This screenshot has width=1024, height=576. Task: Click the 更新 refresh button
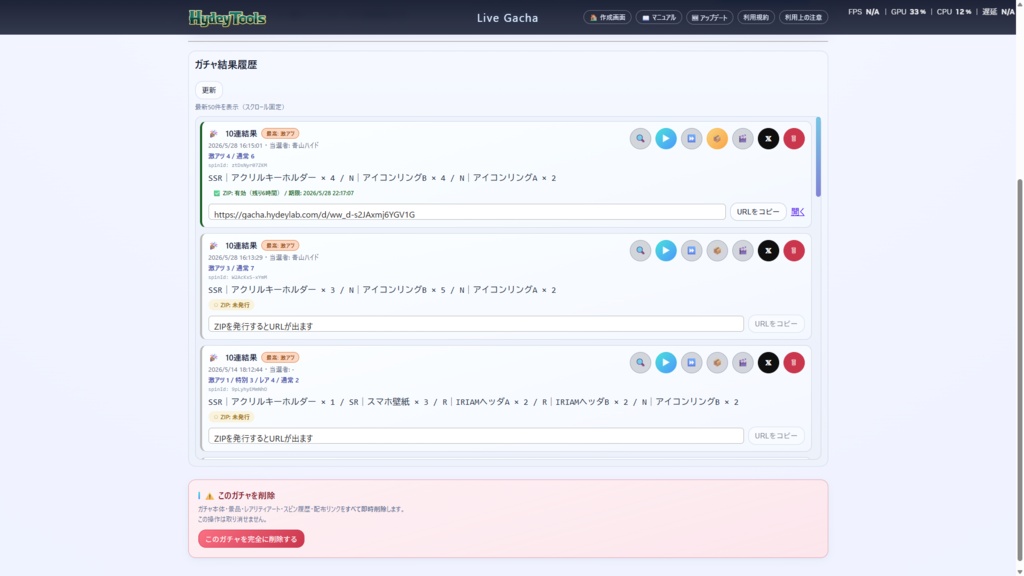click(209, 90)
